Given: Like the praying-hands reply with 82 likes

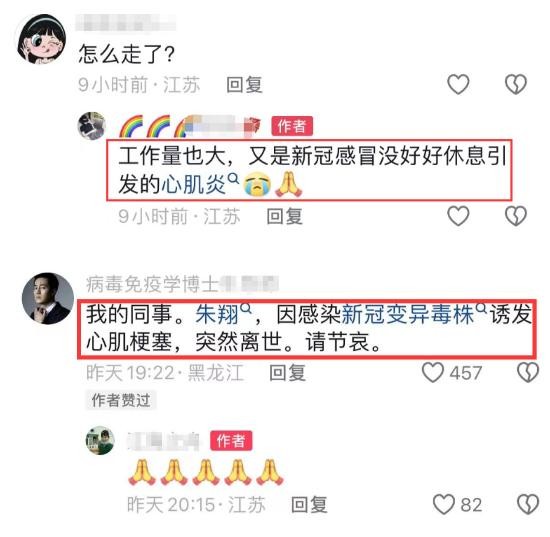Looking at the screenshot, I should (x=457, y=504).
